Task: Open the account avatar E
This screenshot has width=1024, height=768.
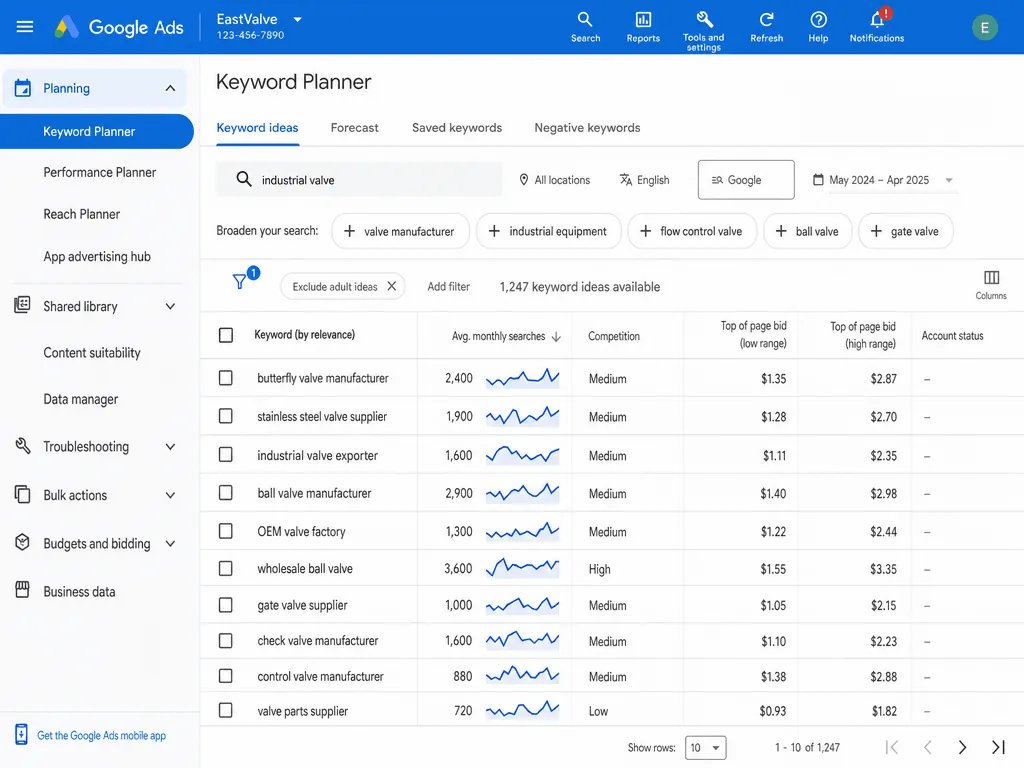Action: click(x=984, y=27)
